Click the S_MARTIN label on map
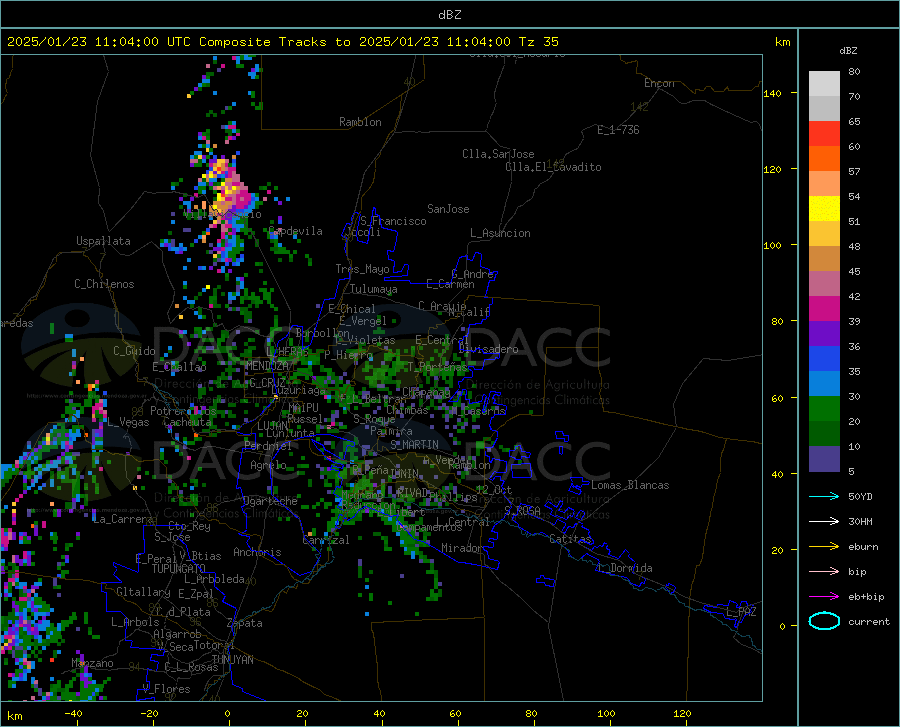Screen dimensions: 900x727 tap(414, 445)
